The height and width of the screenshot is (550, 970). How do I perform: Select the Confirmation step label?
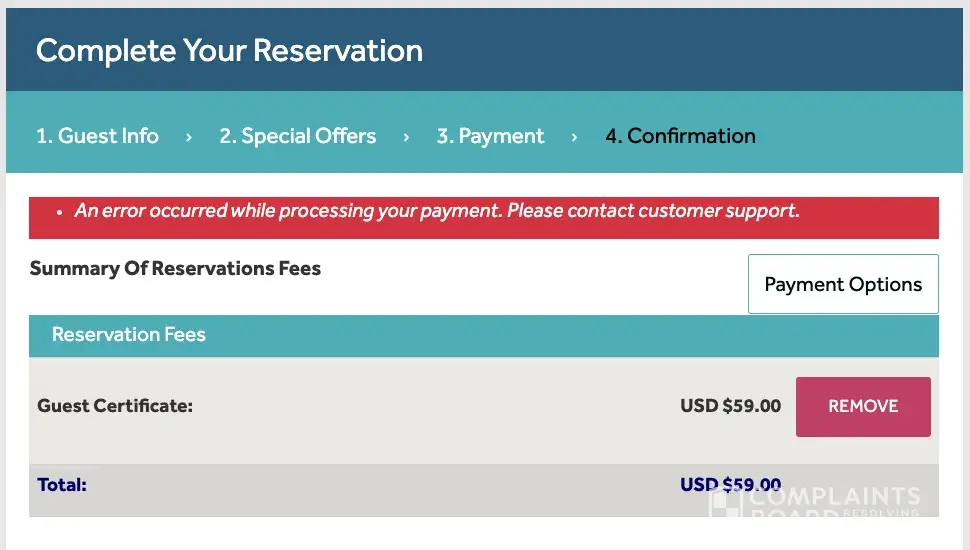[x=680, y=136]
